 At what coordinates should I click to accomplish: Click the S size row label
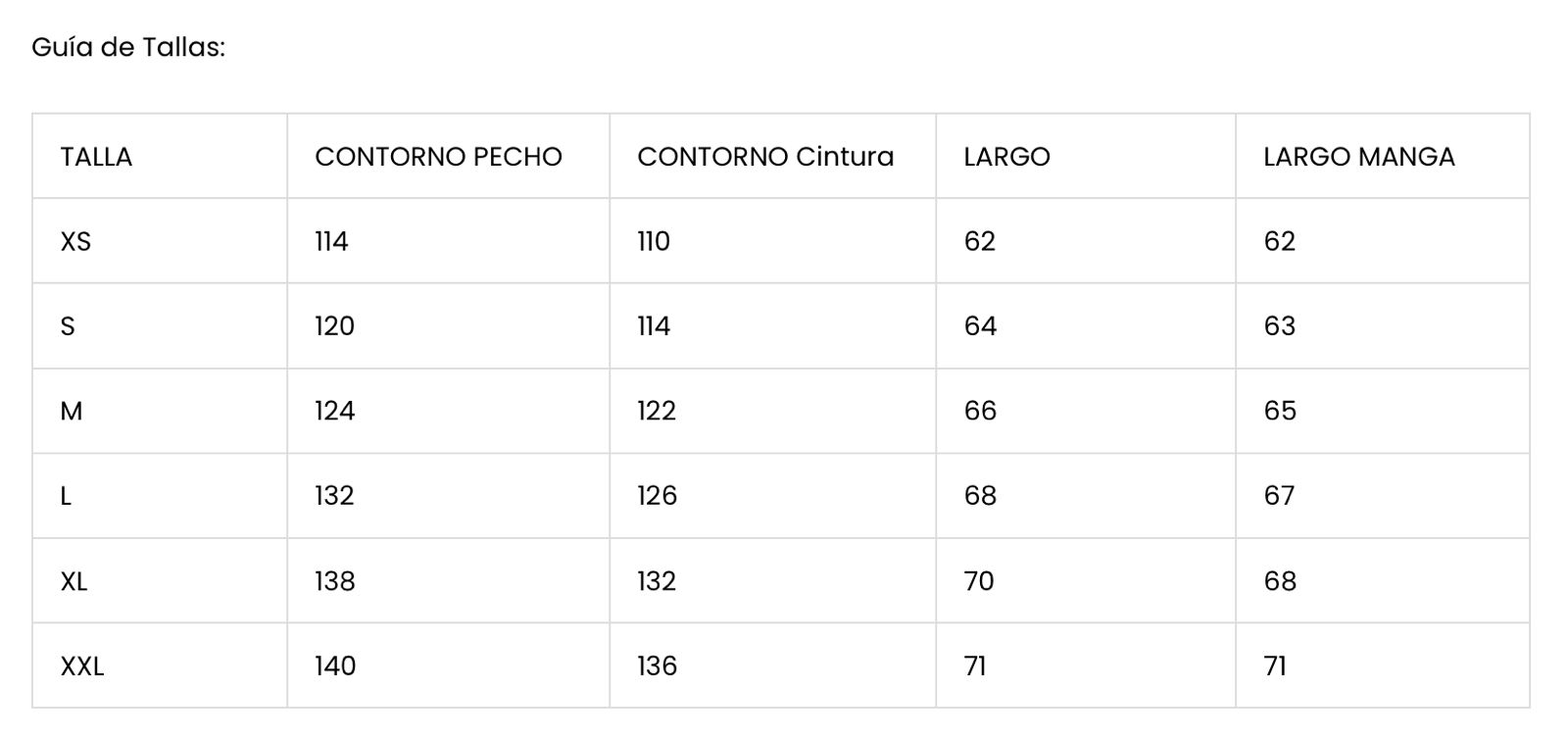click(68, 326)
